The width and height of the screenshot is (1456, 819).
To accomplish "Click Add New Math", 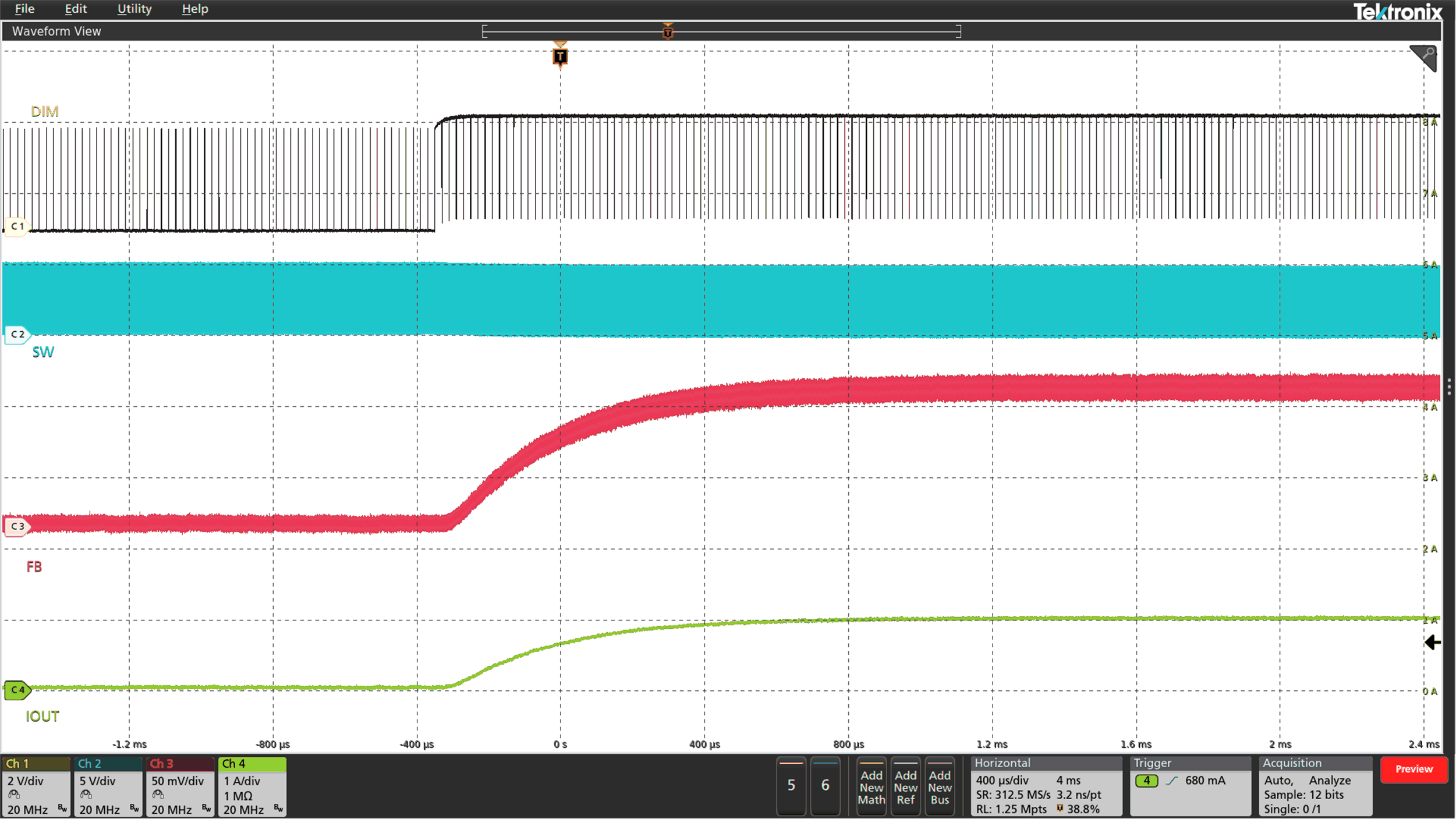I will pyautogui.click(x=872, y=787).
